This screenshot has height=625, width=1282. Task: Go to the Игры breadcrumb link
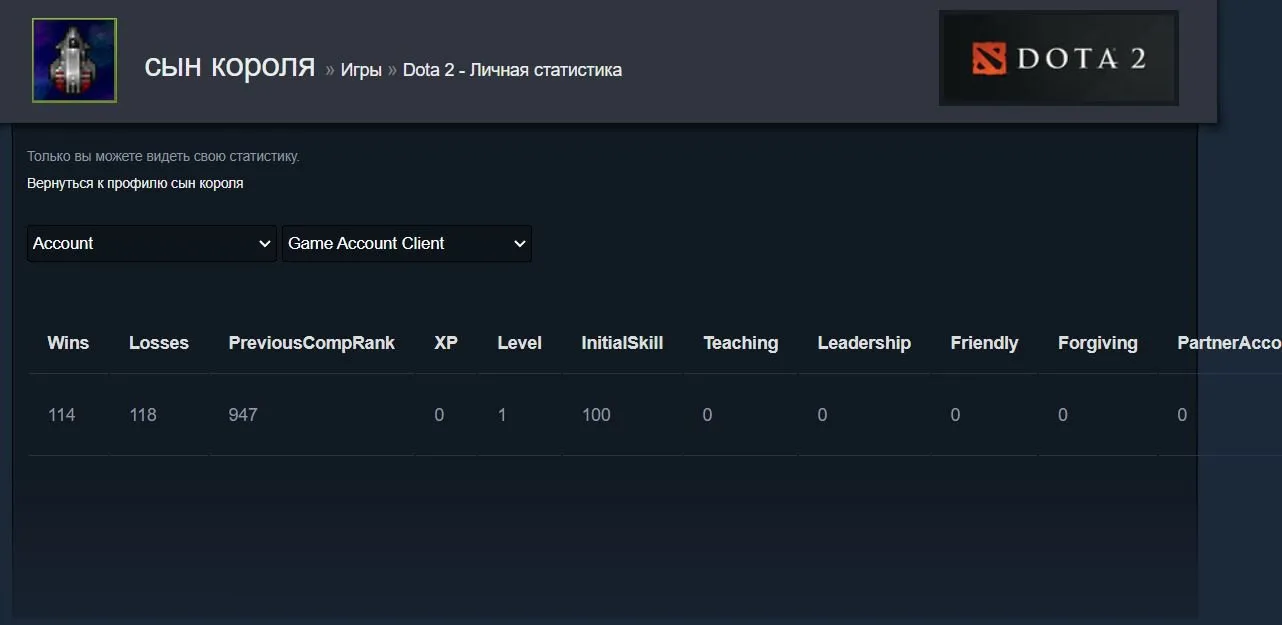pos(361,70)
